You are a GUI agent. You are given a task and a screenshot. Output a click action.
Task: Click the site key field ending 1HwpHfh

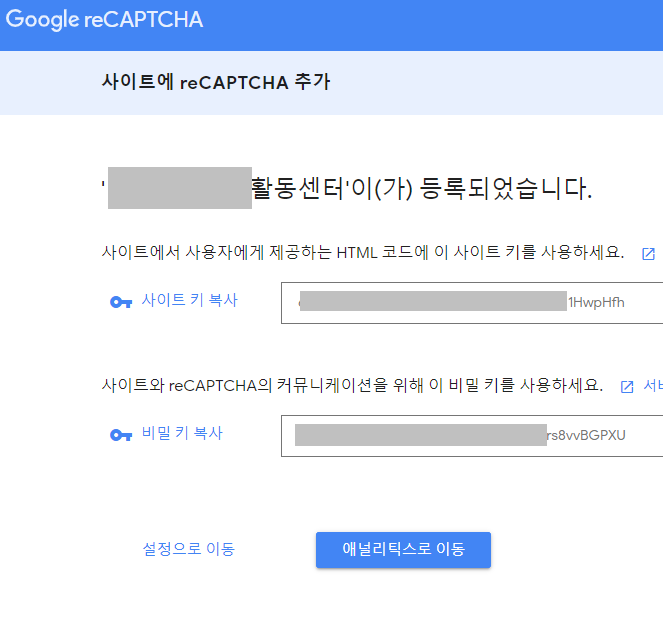tap(472, 303)
